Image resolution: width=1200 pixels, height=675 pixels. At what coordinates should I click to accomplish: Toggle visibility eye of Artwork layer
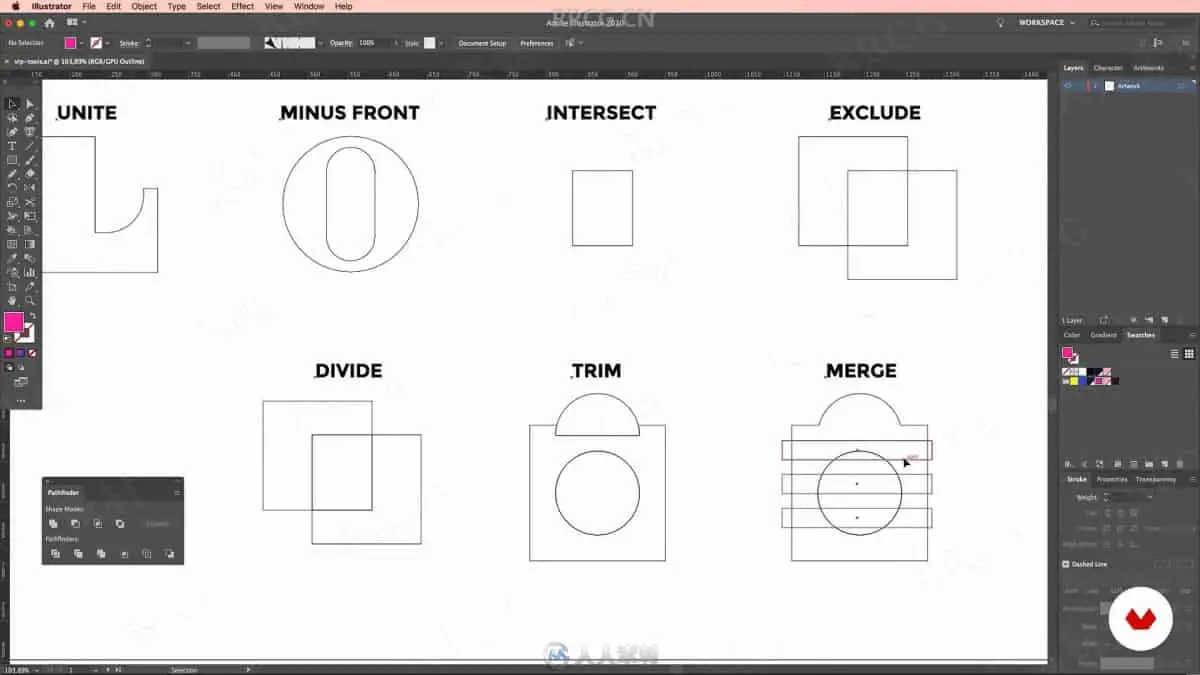[1068, 86]
